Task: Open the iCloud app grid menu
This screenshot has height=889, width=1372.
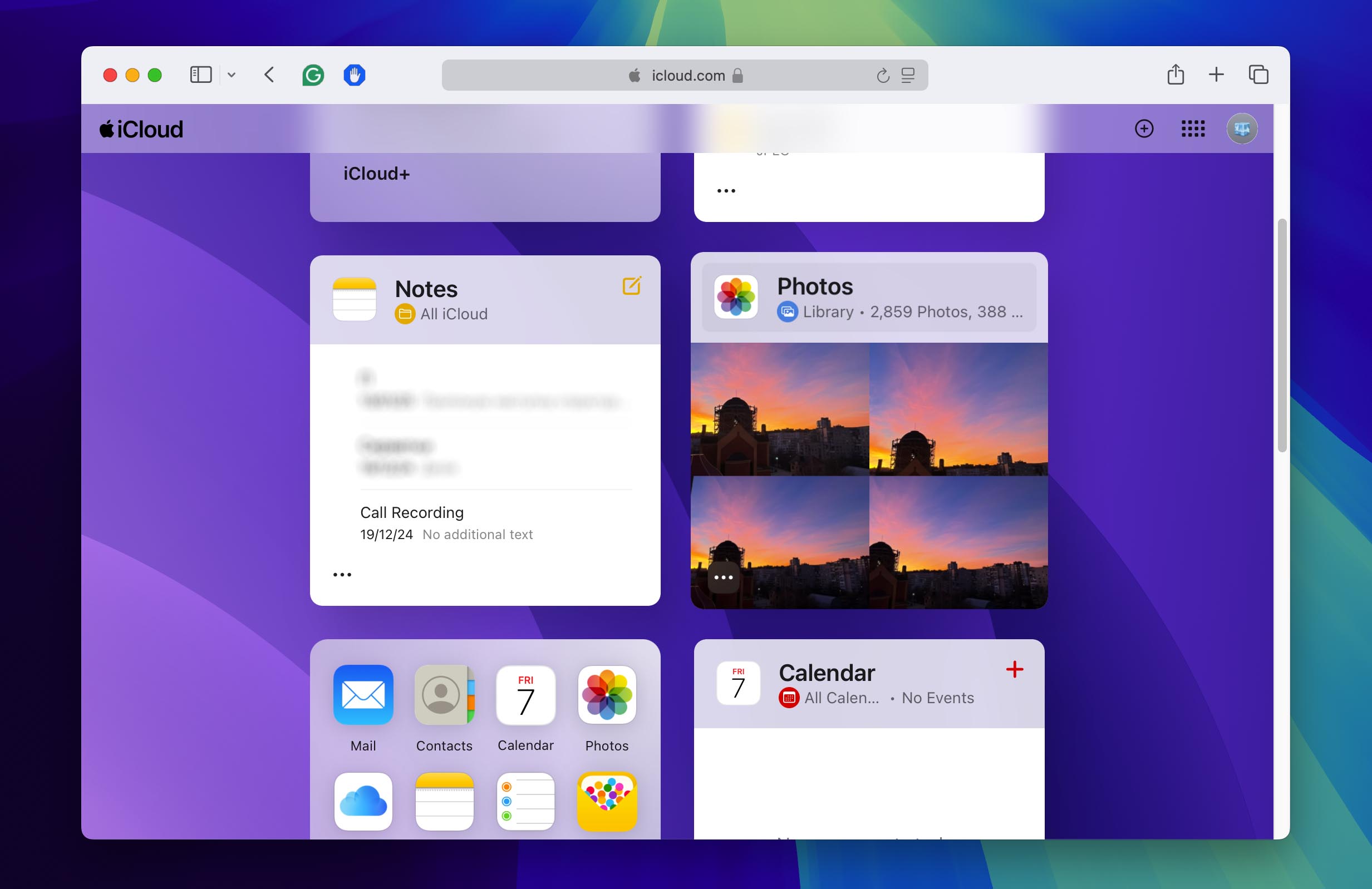Action: point(1191,128)
